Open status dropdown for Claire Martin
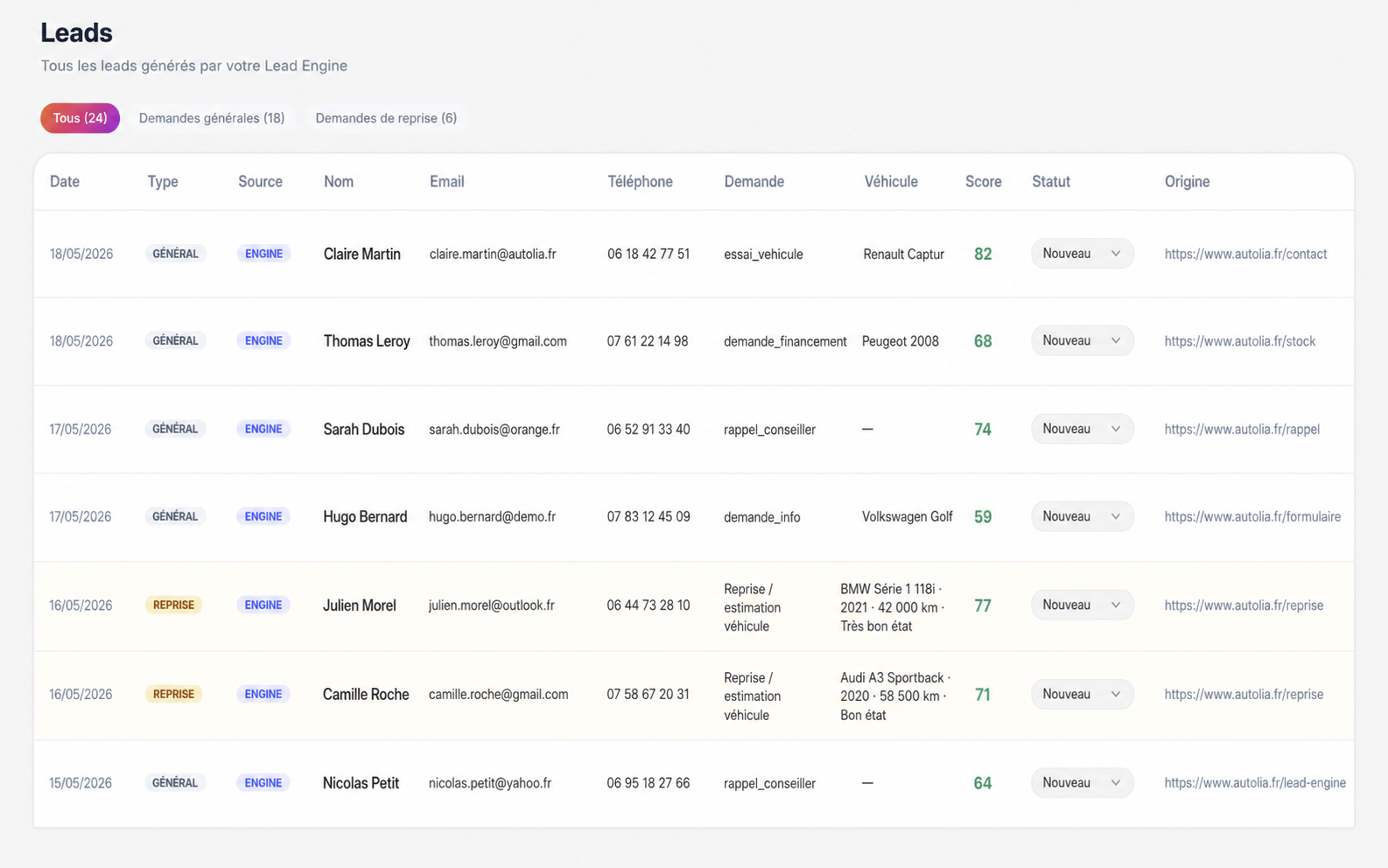This screenshot has height=868, width=1388. click(x=1082, y=254)
